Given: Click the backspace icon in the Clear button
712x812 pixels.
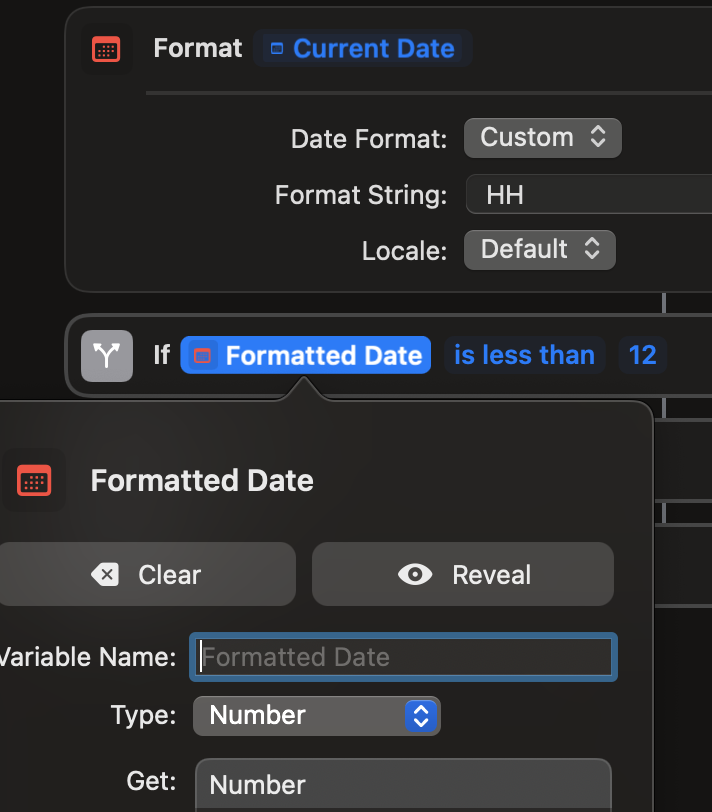Looking at the screenshot, I should (105, 575).
